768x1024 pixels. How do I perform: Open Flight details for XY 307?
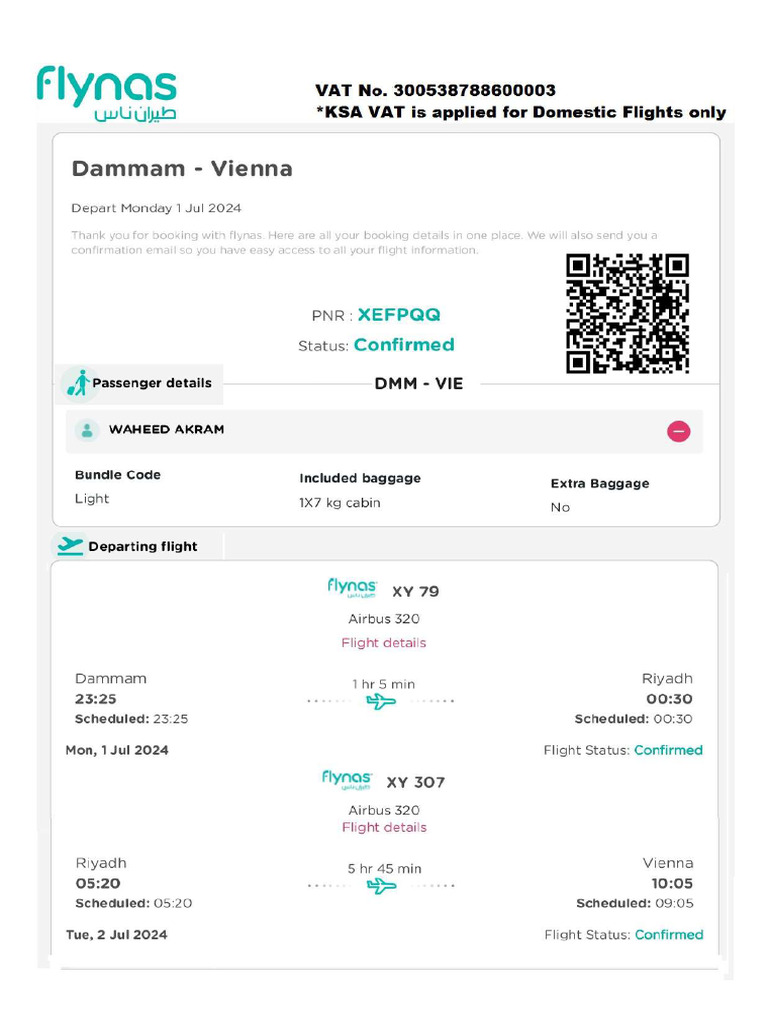[384, 827]
